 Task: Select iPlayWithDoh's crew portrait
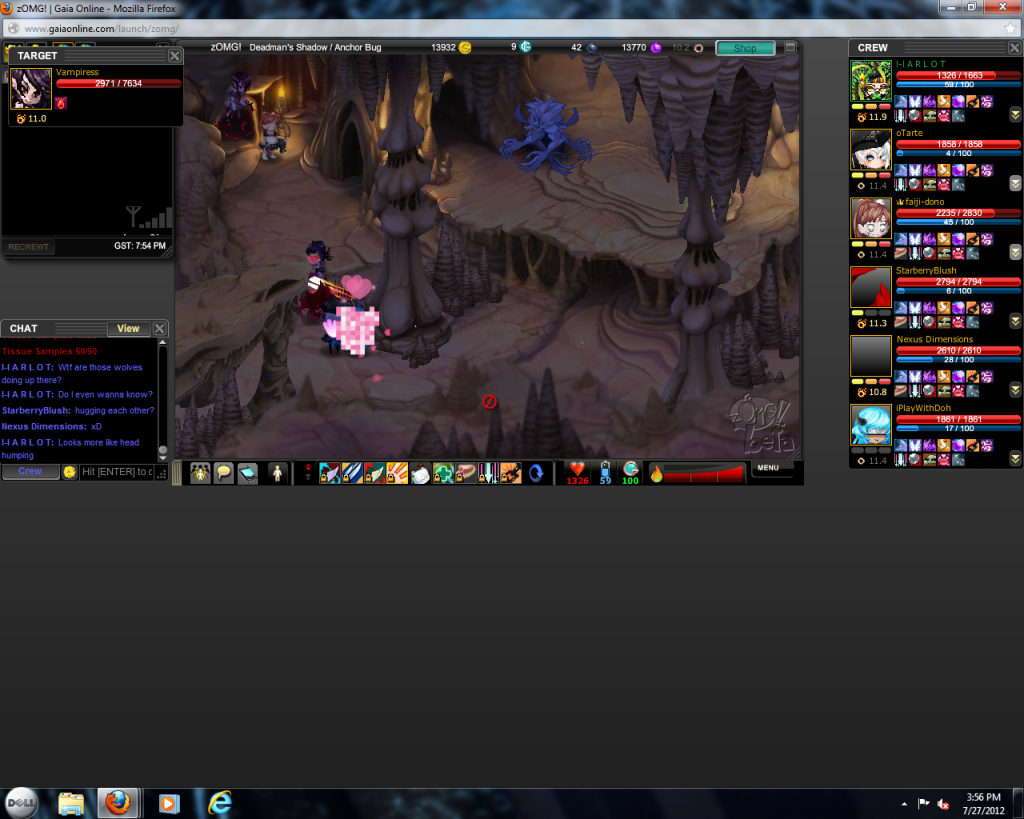(x=871, y=425)
